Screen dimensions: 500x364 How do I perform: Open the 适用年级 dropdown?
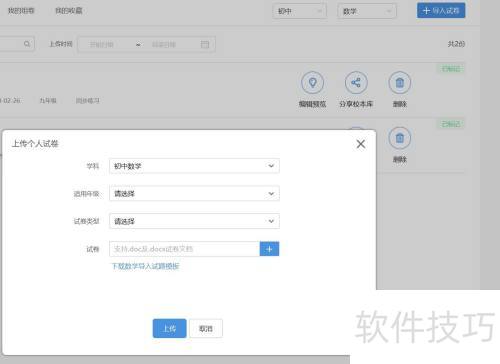[194, 193]
